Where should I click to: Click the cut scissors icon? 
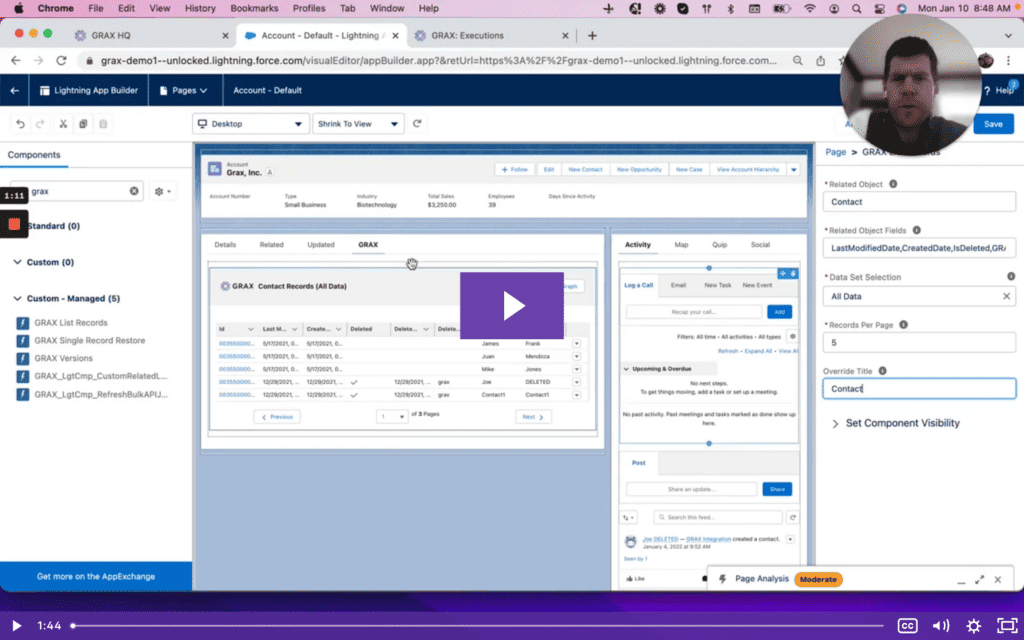pos(62,124)
